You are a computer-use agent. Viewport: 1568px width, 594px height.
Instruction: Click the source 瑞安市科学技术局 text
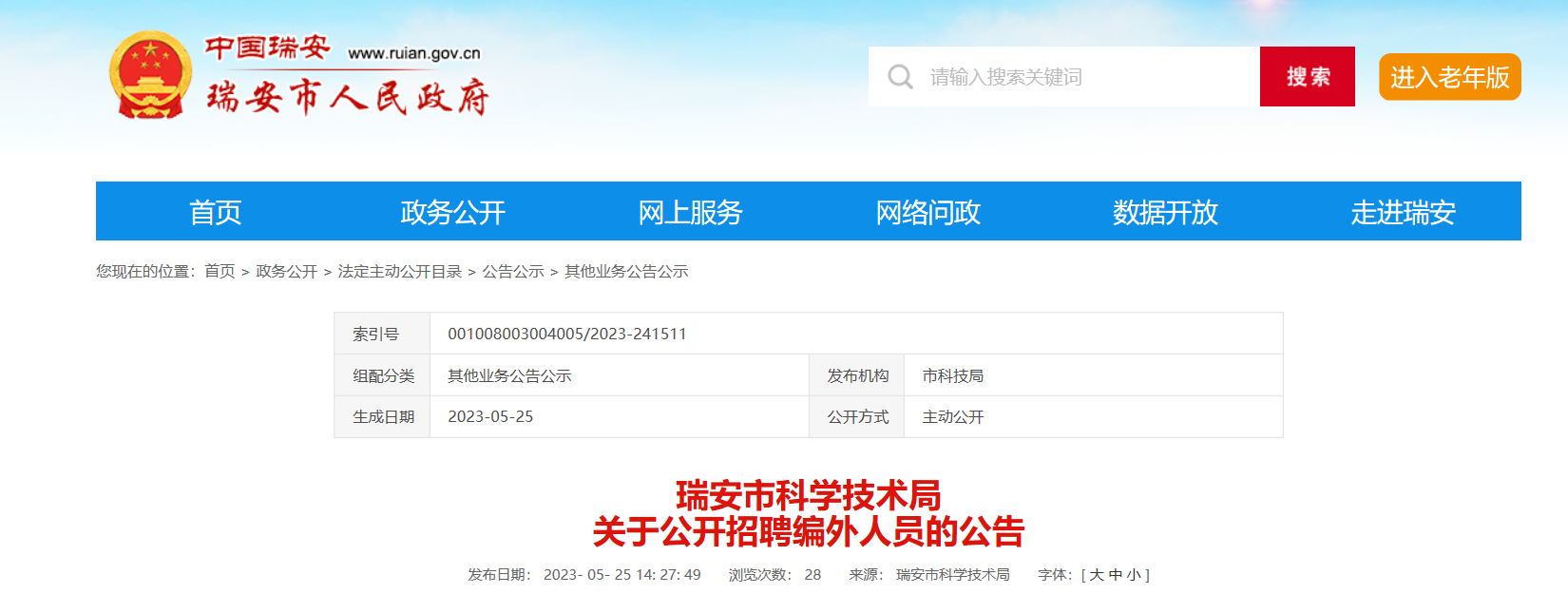[x=953, y=575]
